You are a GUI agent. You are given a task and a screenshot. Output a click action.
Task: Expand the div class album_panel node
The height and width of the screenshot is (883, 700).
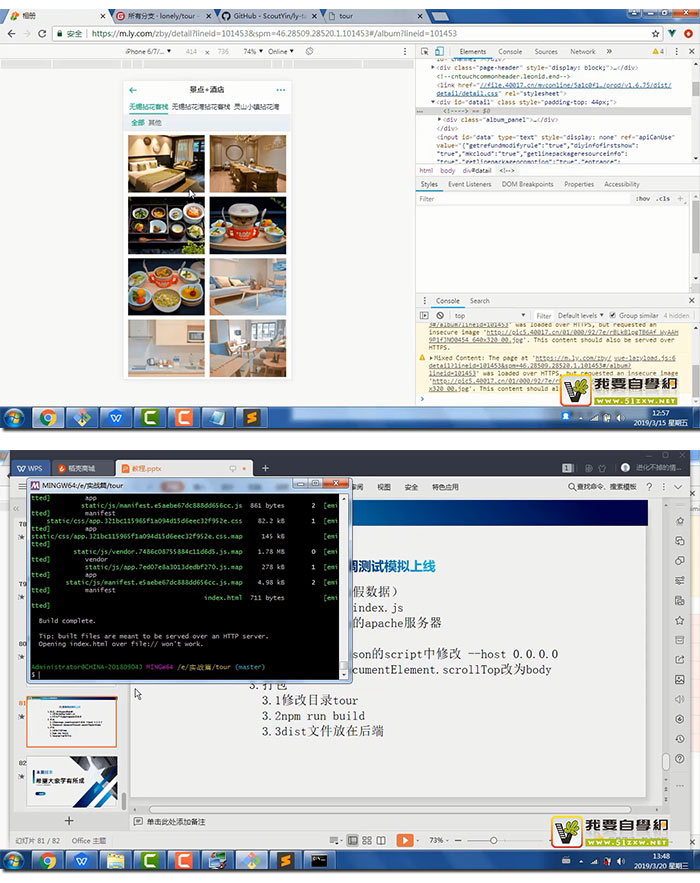pos(439,119)
